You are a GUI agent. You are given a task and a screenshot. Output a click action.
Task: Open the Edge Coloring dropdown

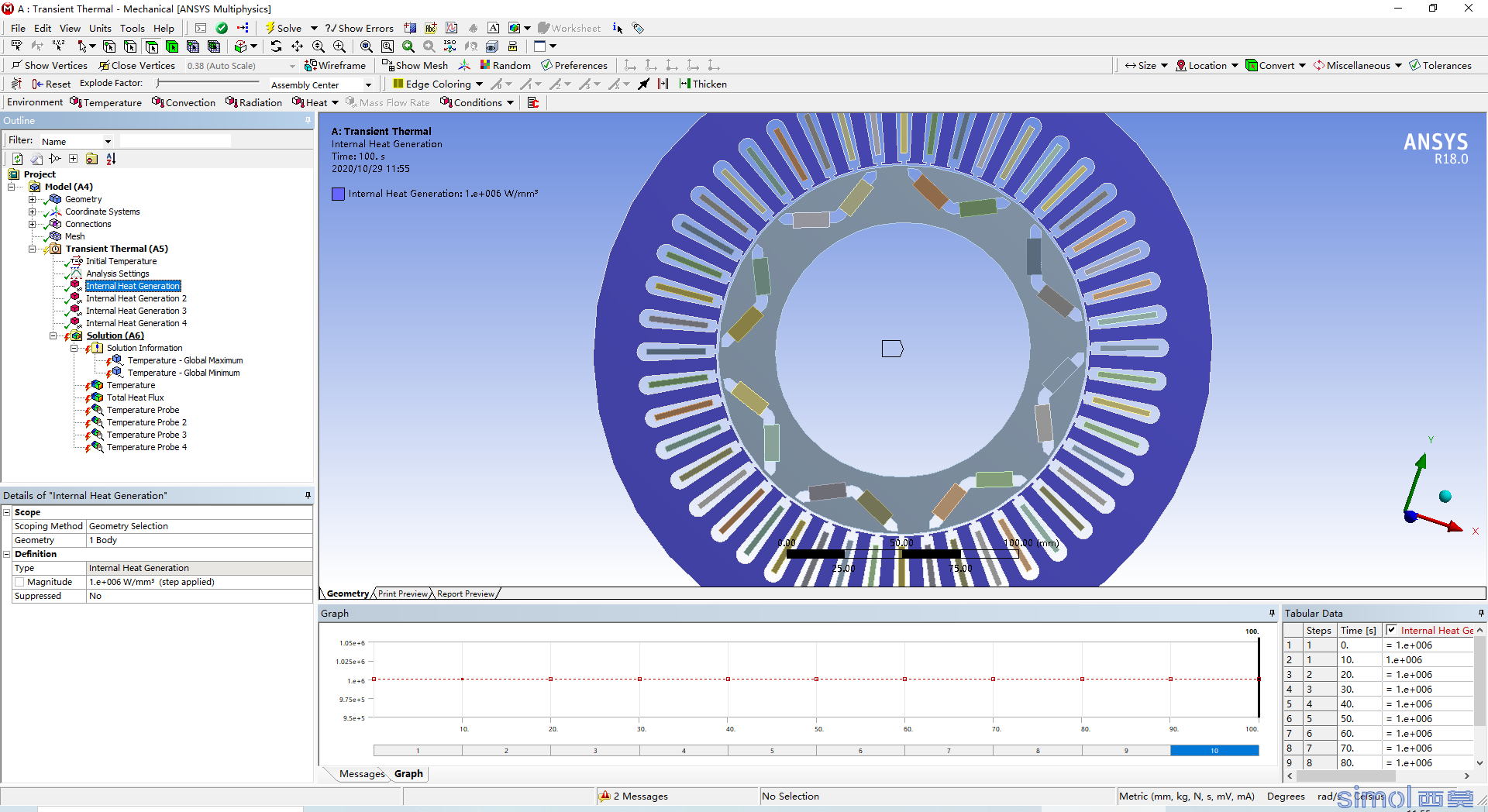479,84
